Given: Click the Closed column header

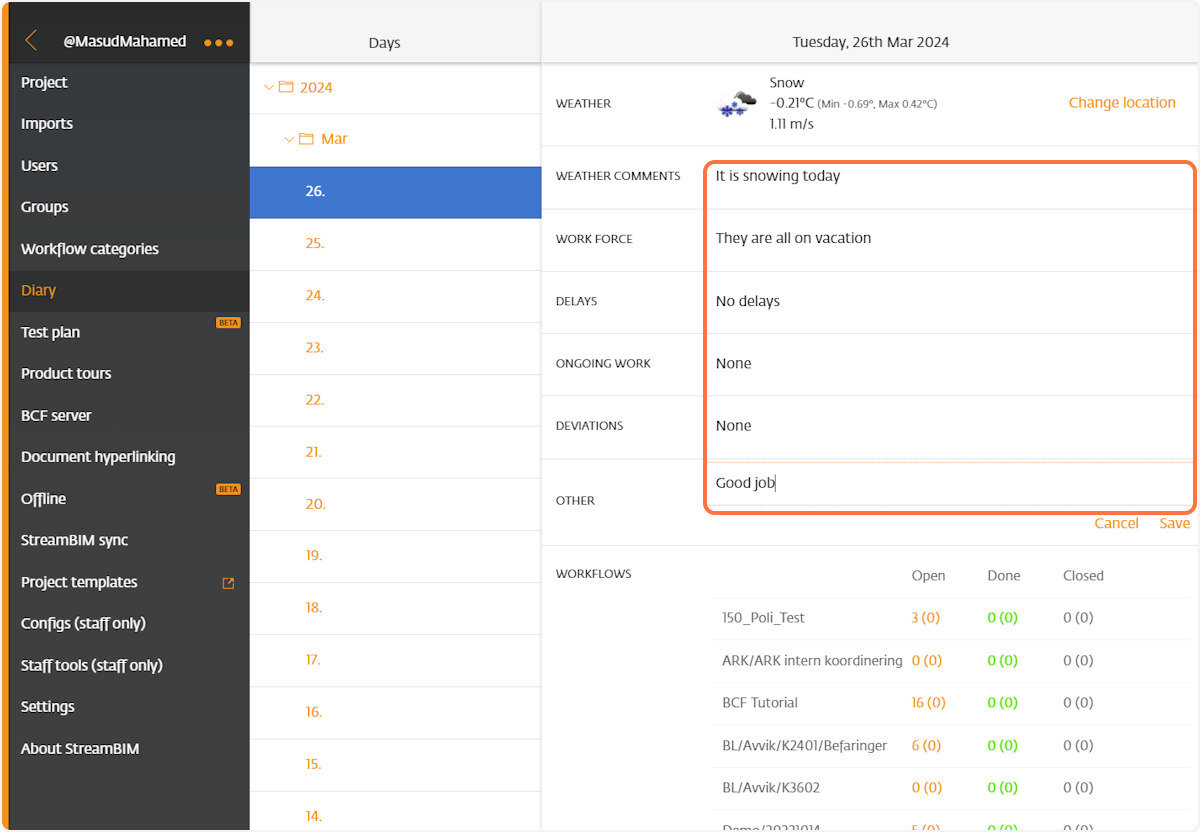Looking at the screenshot, I should pyautogui.click(x=1083, y=576).
